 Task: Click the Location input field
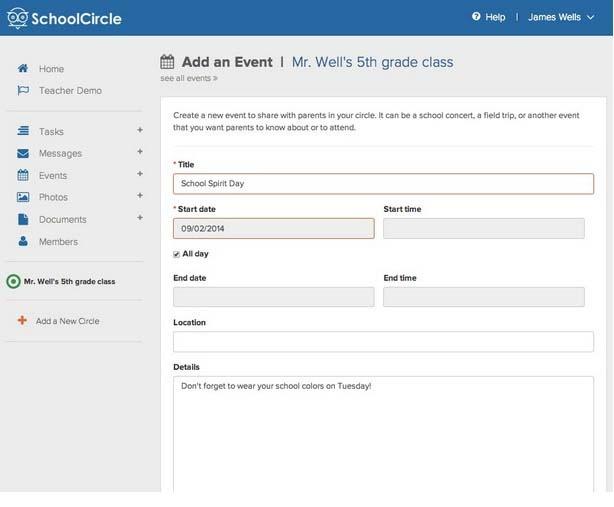point(383,342)
